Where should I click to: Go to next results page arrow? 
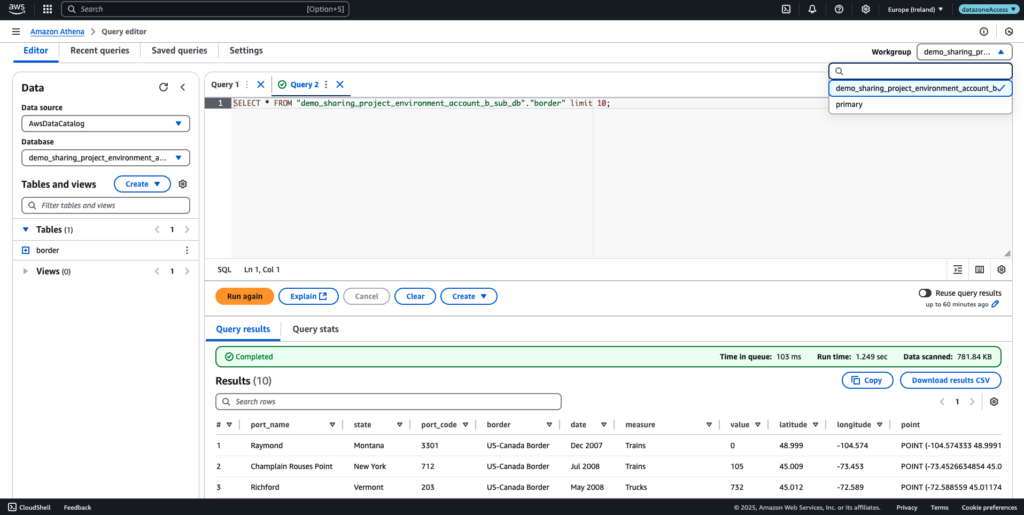[x=972, y=401]
